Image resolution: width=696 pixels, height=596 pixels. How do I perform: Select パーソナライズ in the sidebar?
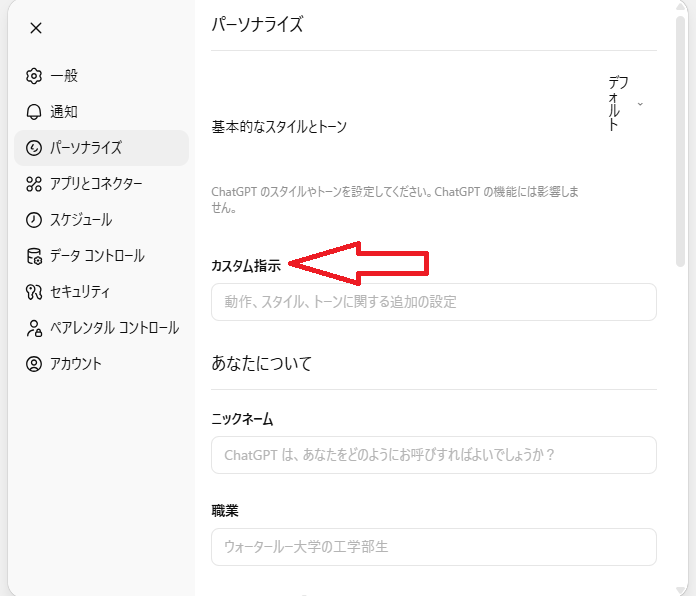tap(102, 148)
